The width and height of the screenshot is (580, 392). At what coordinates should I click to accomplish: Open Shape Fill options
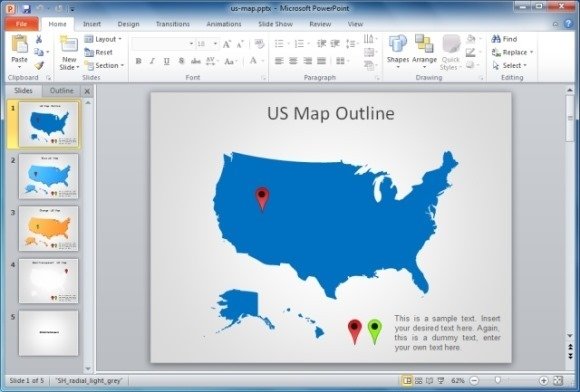[473, 39]
